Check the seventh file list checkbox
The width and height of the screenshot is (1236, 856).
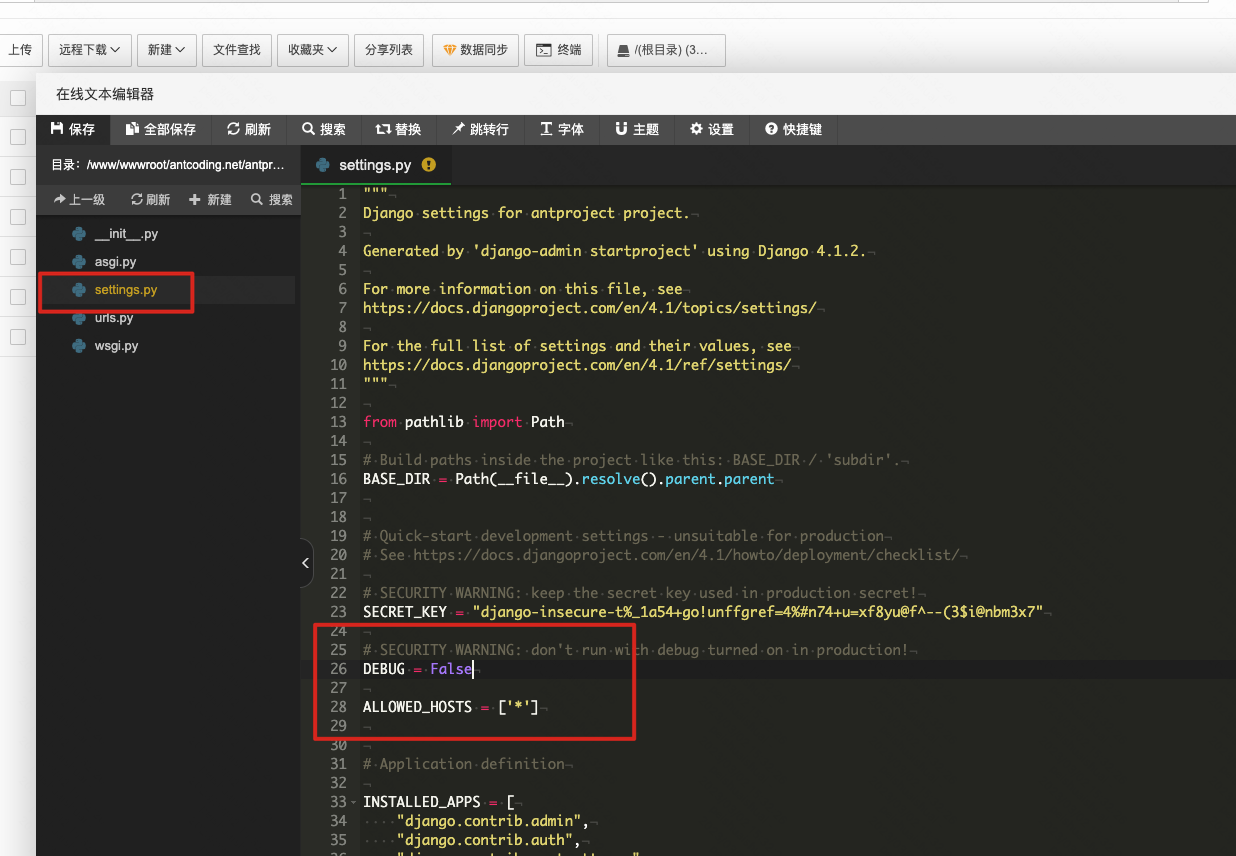(18, 337)
